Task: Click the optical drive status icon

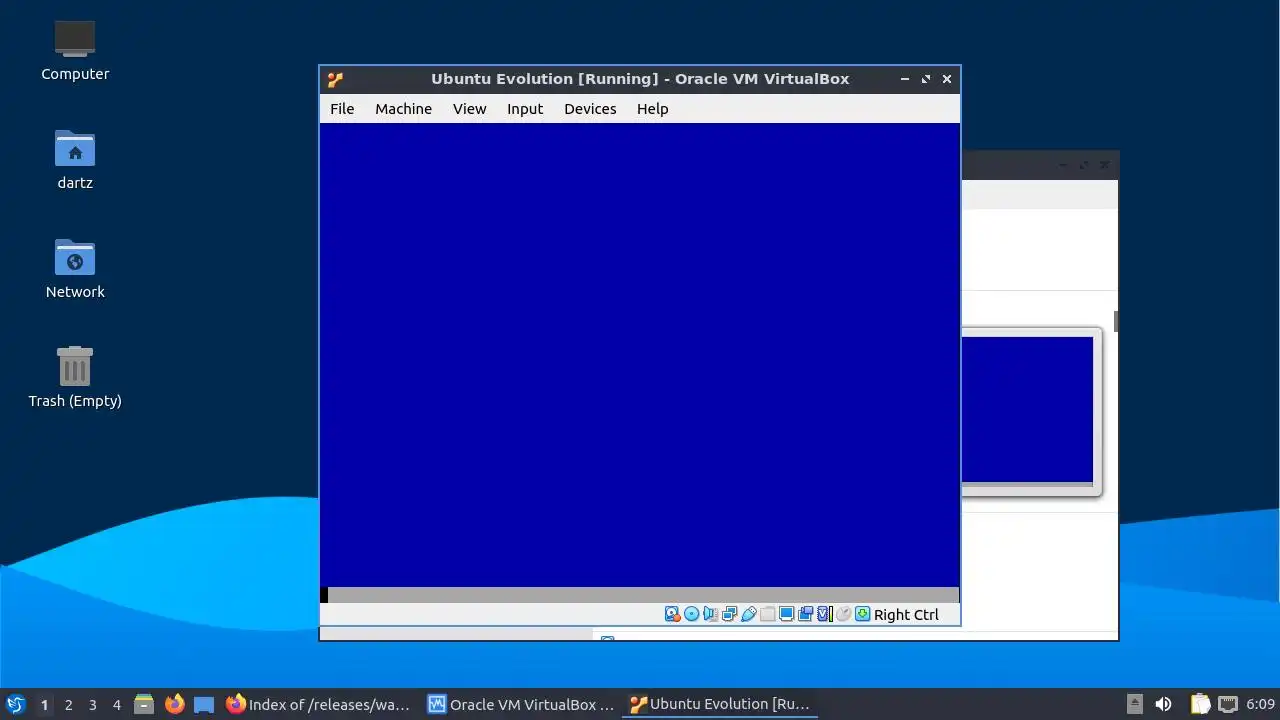Action: [x=691, y=614]
